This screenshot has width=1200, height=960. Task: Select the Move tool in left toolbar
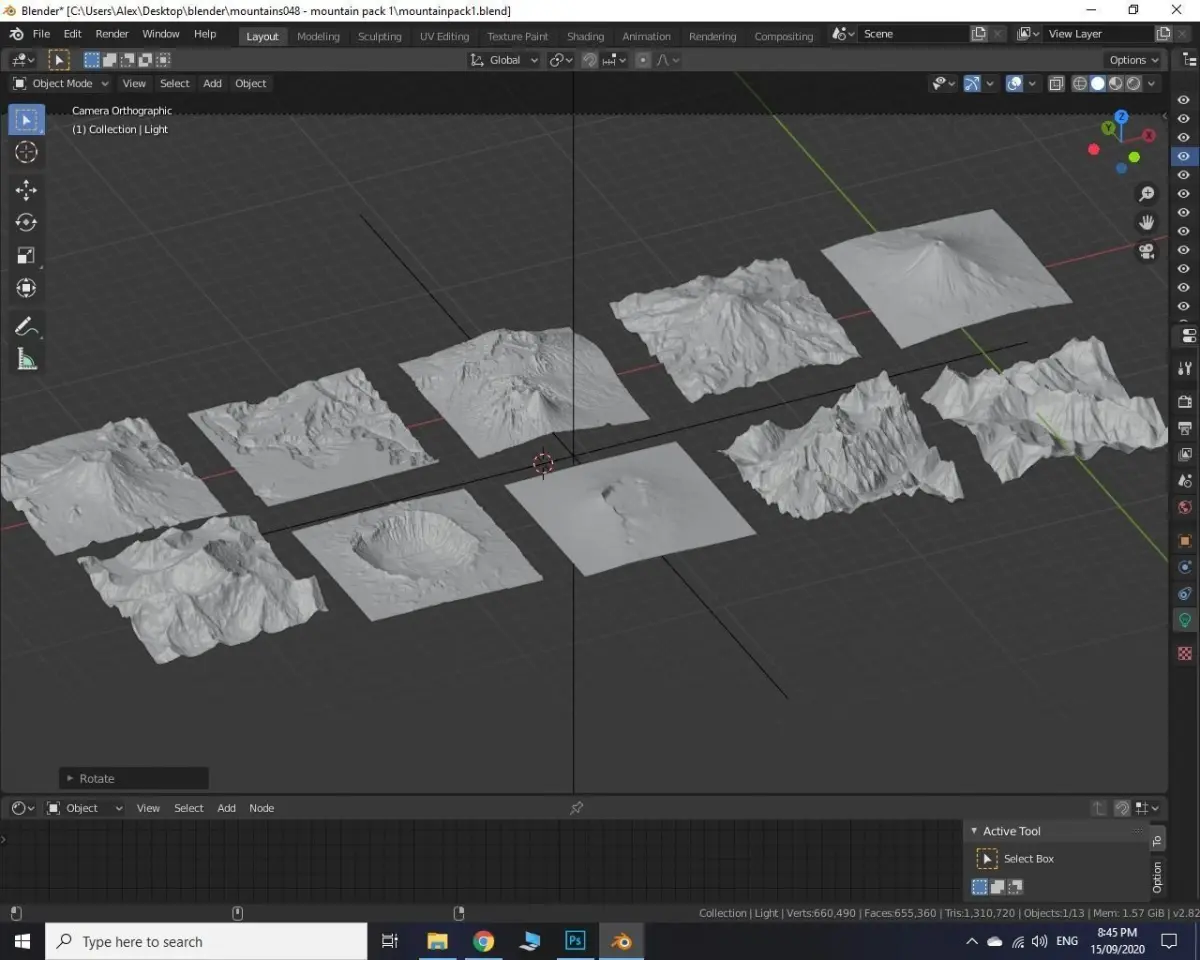click(27, 190)
